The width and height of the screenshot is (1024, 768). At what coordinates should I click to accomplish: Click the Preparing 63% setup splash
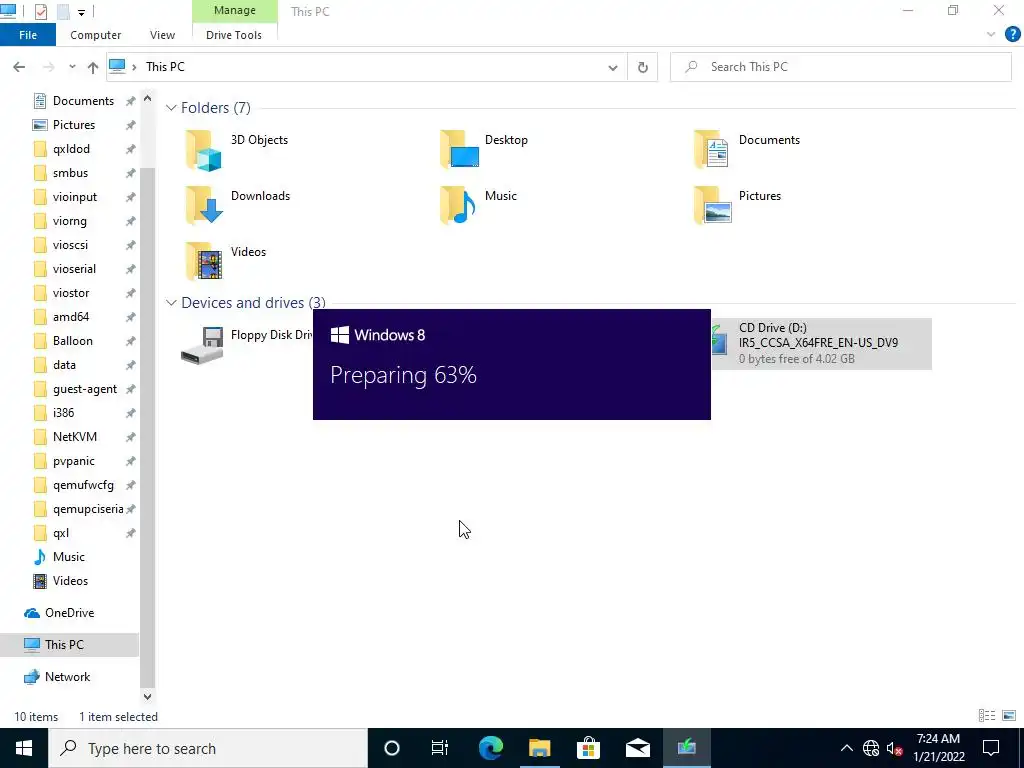511,364
